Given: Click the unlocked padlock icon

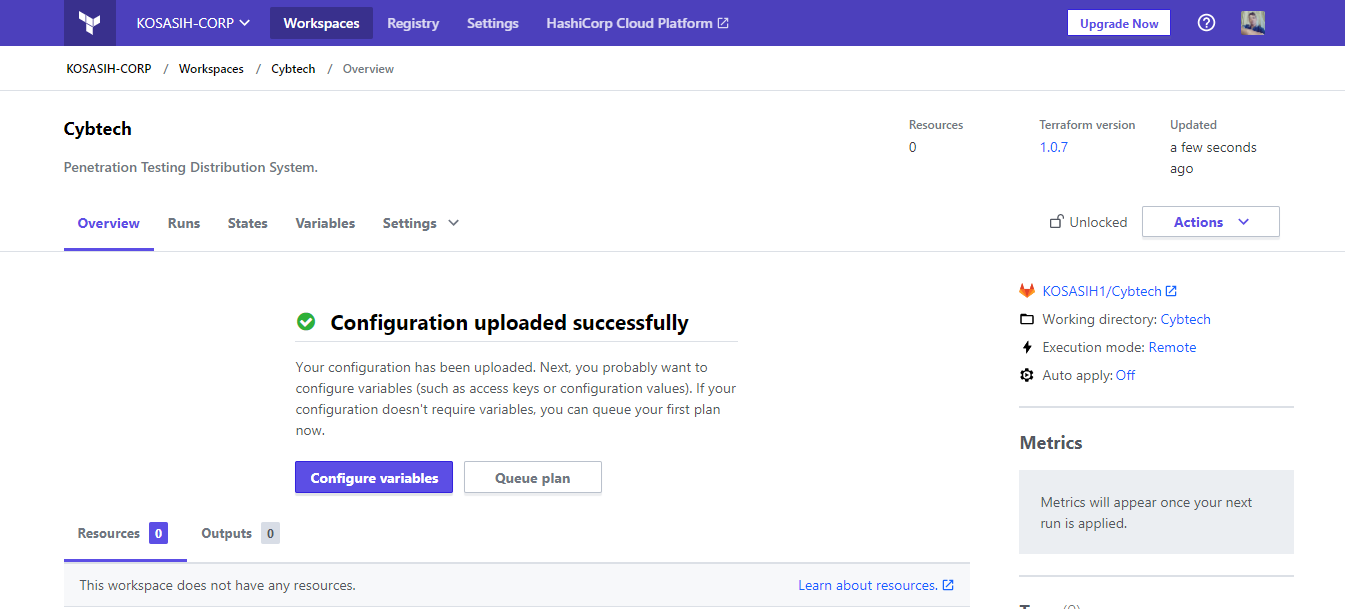Looking at the screenshot, I should pyautogui.click(x=1056, y=221).
